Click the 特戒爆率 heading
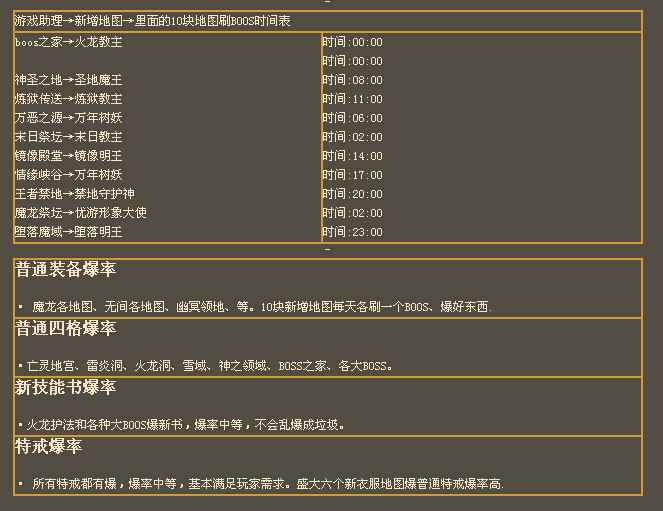Image resolution: width=663 pixels, height=511 pixels. click(x=49, y=447)
